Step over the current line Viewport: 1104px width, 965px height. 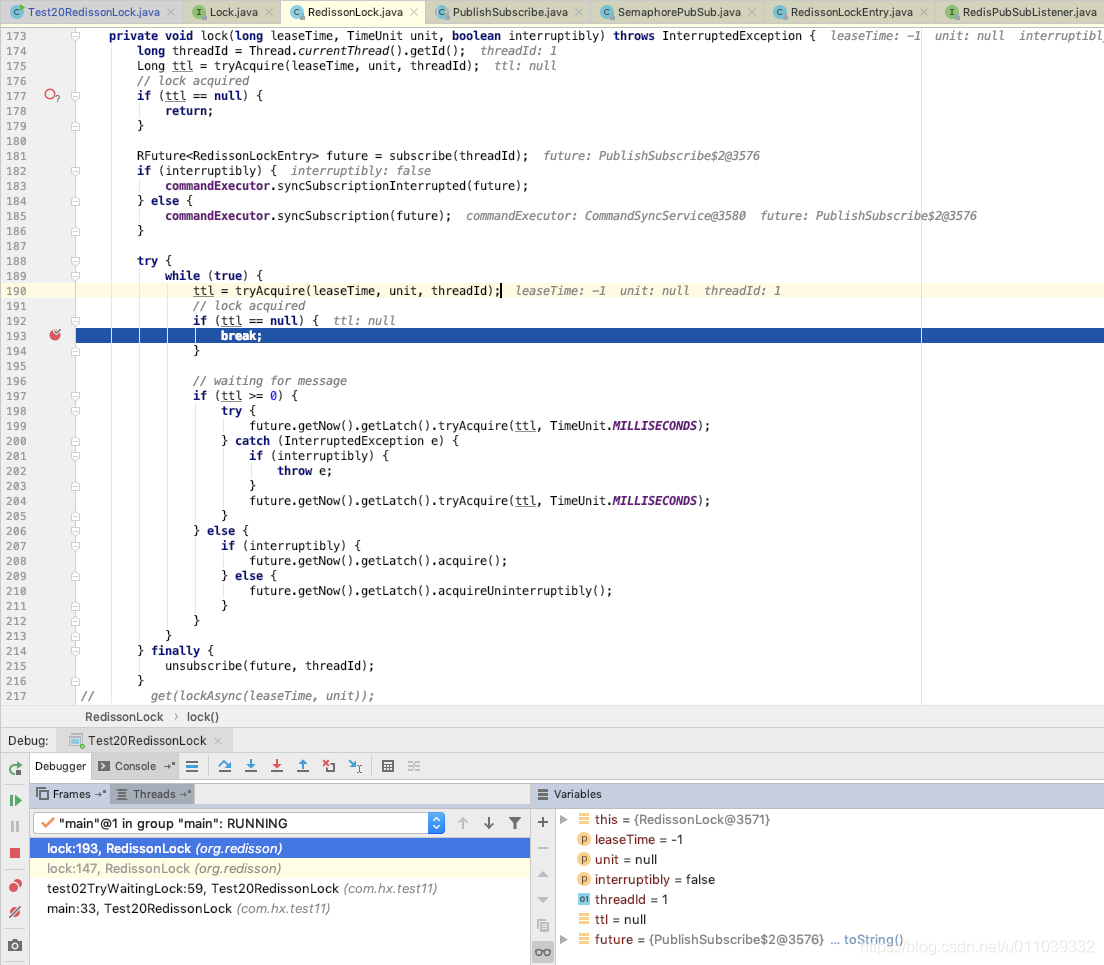click(x=225, y=767)
